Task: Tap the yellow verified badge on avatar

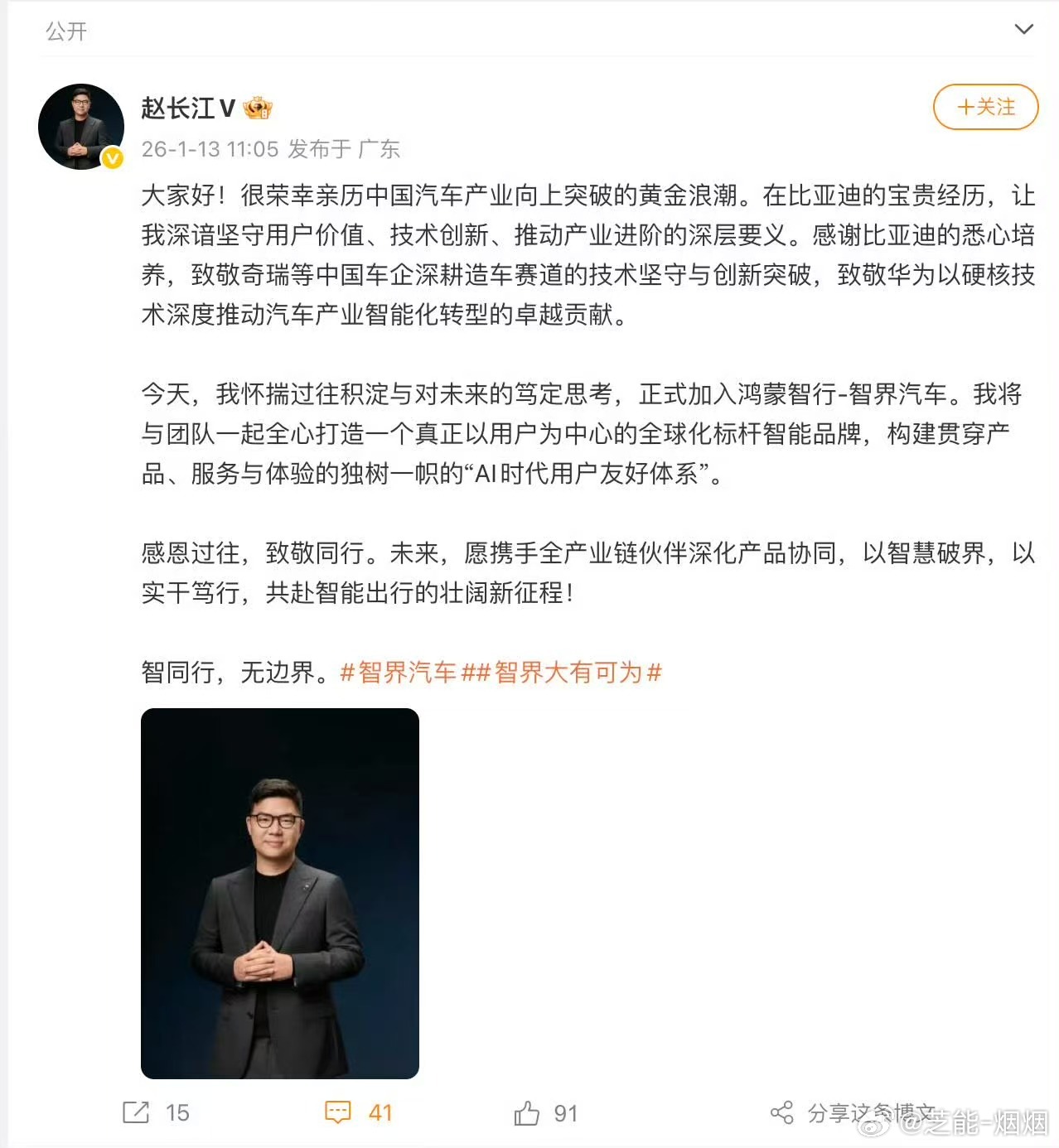Action: [x=112, y=158]
